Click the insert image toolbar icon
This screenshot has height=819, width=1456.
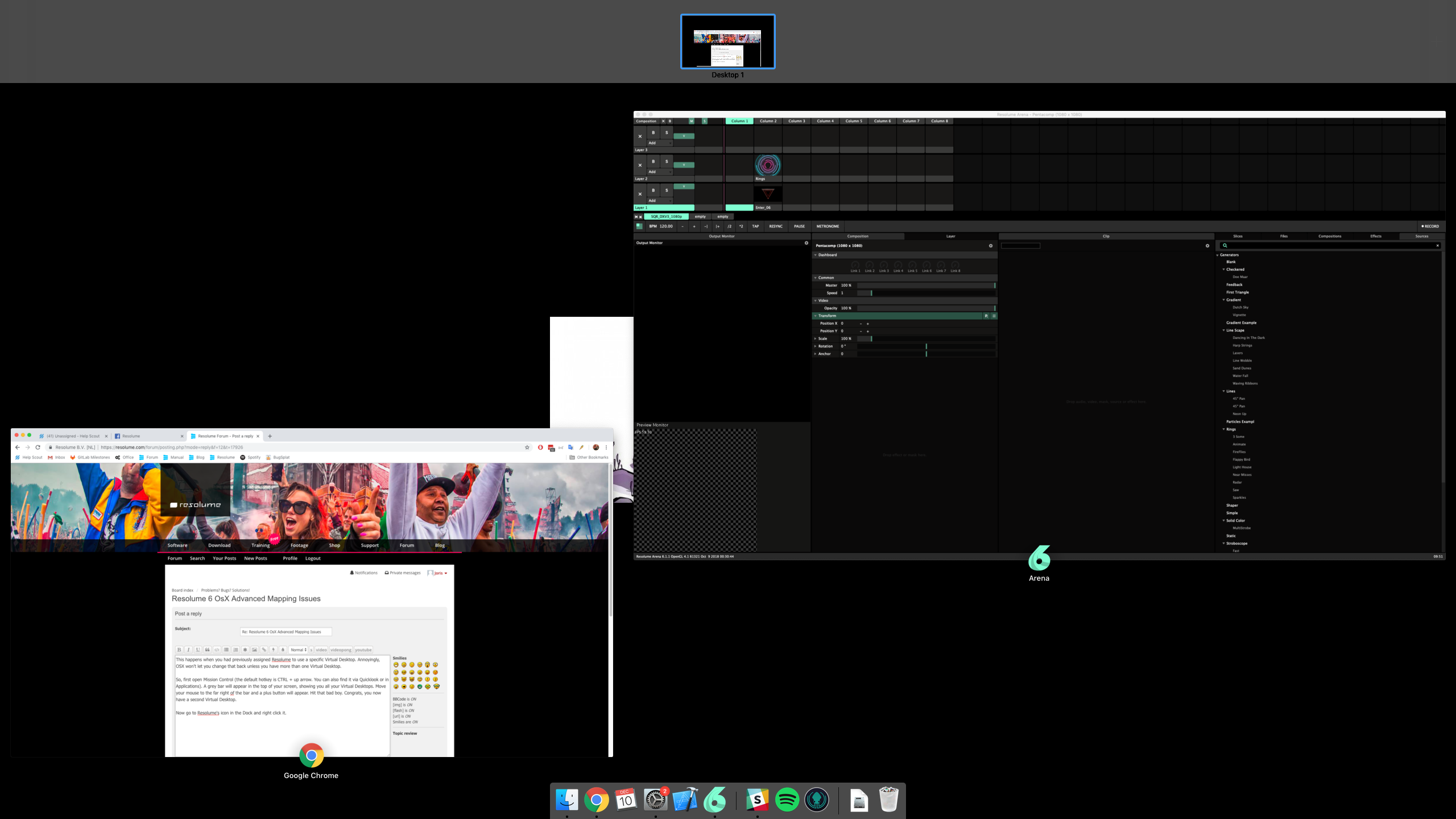[x=254, y=650]
